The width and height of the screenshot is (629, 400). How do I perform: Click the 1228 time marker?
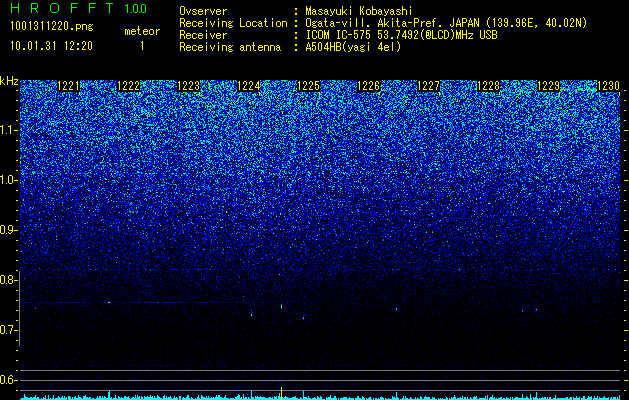click(488, 86)
